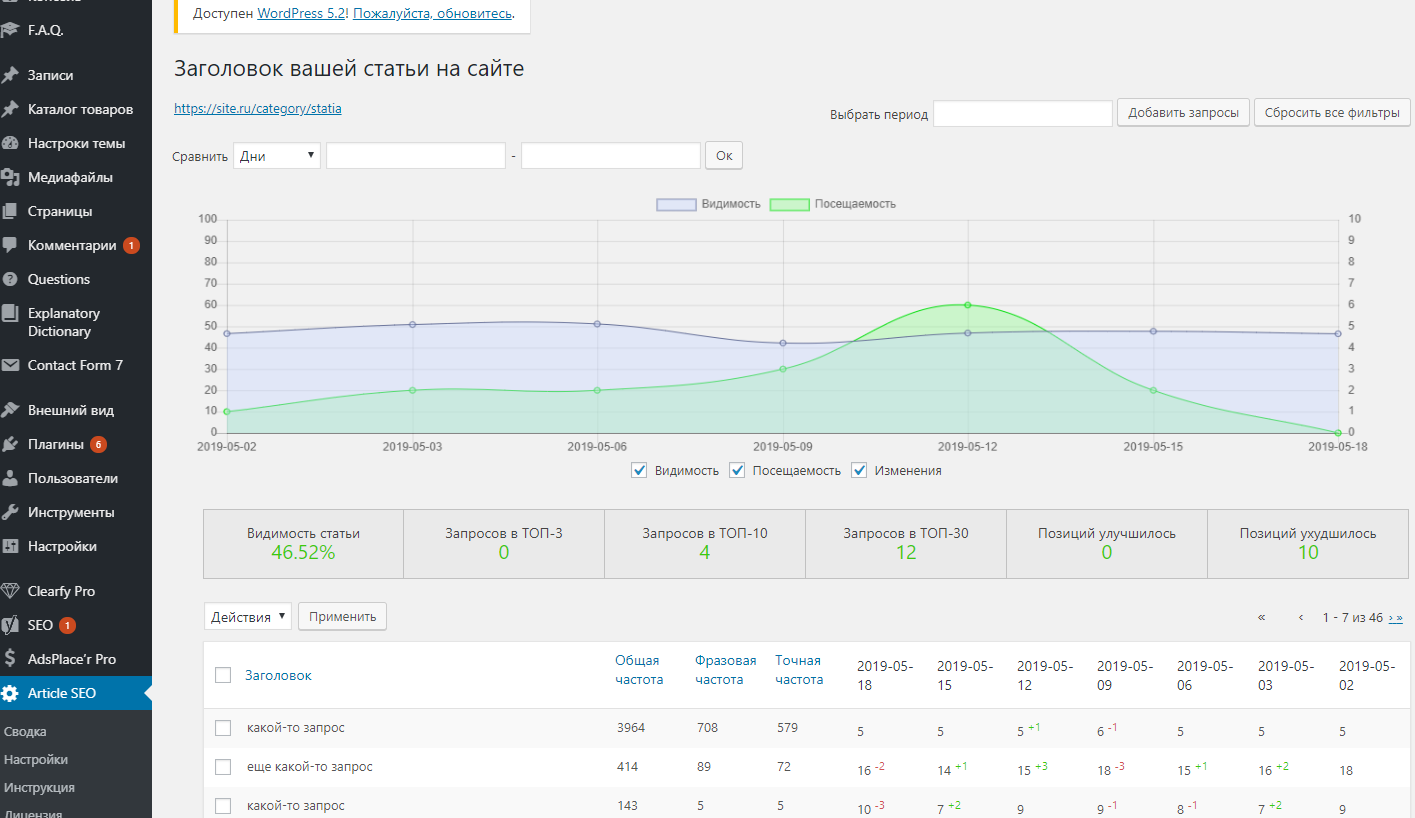1415x818 pixels.
Task: Click the Пользователи user icon
Action: coord(10,478)
